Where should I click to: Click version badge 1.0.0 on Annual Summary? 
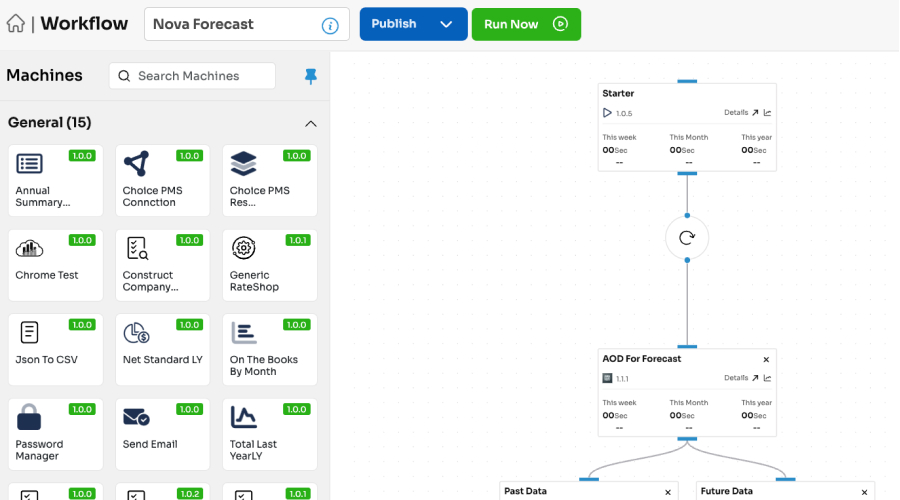[82, 156]
